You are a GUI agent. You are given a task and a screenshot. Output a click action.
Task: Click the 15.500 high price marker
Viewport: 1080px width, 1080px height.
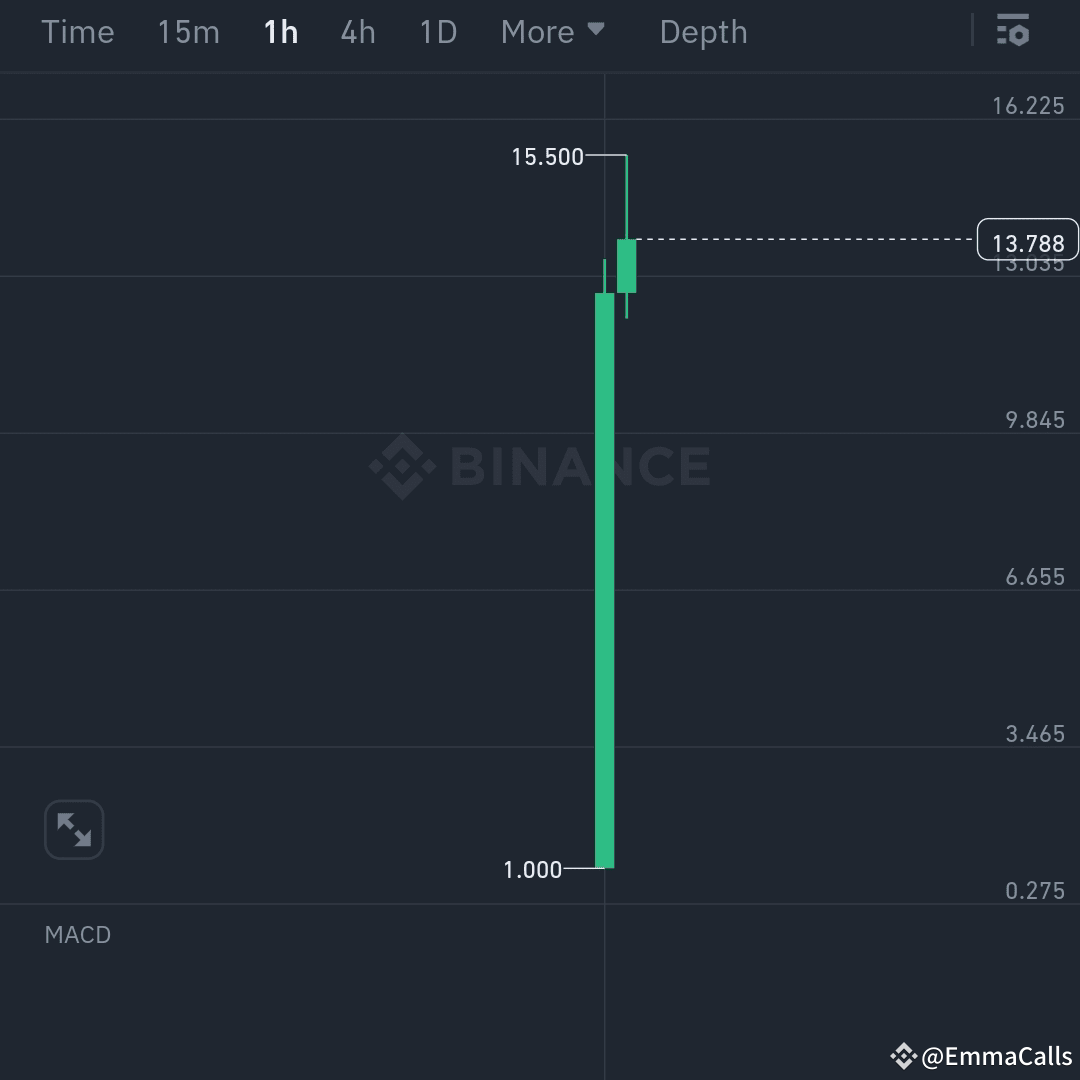[x=547, y=156]
